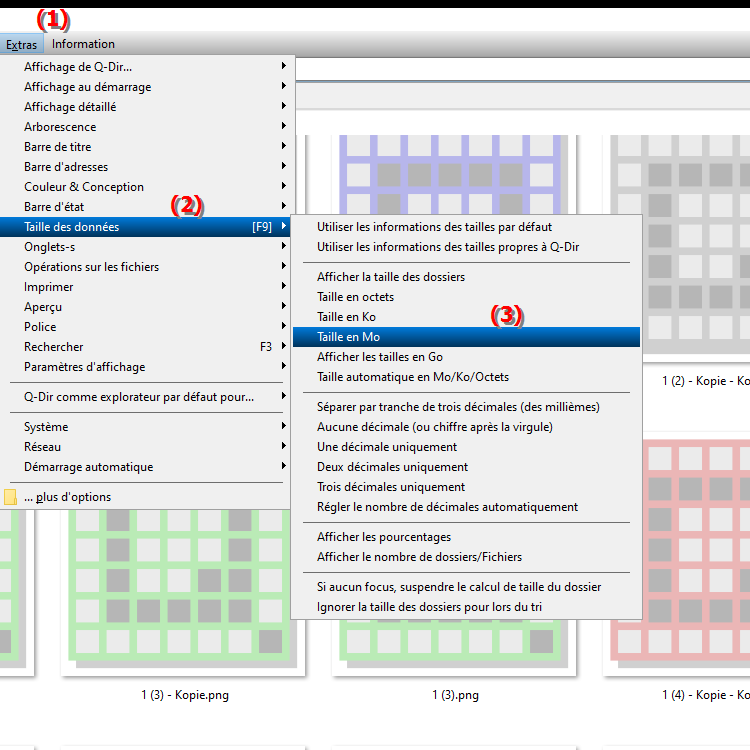The image size is (750, 750).
Task: Choose Utiliser les informations des tailles par défaut
Action: pyautogui.click(x=466, y=227)
